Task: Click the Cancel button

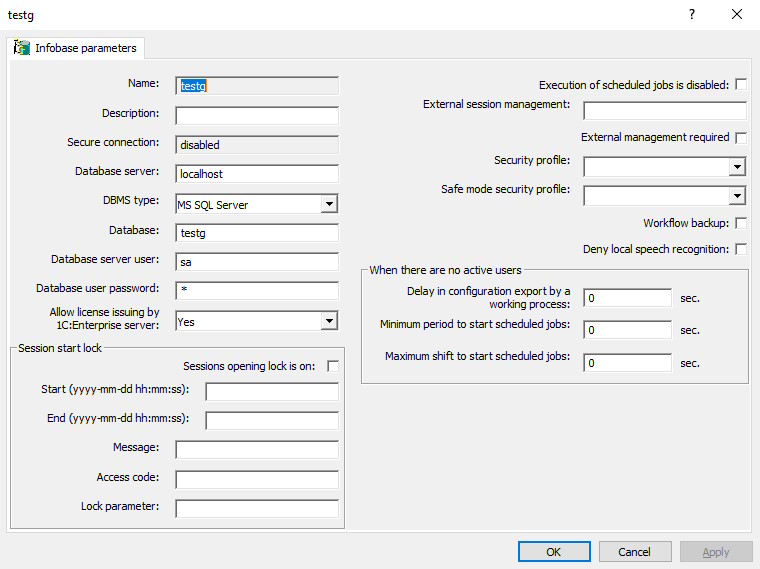Action: (x=634, y=552)
